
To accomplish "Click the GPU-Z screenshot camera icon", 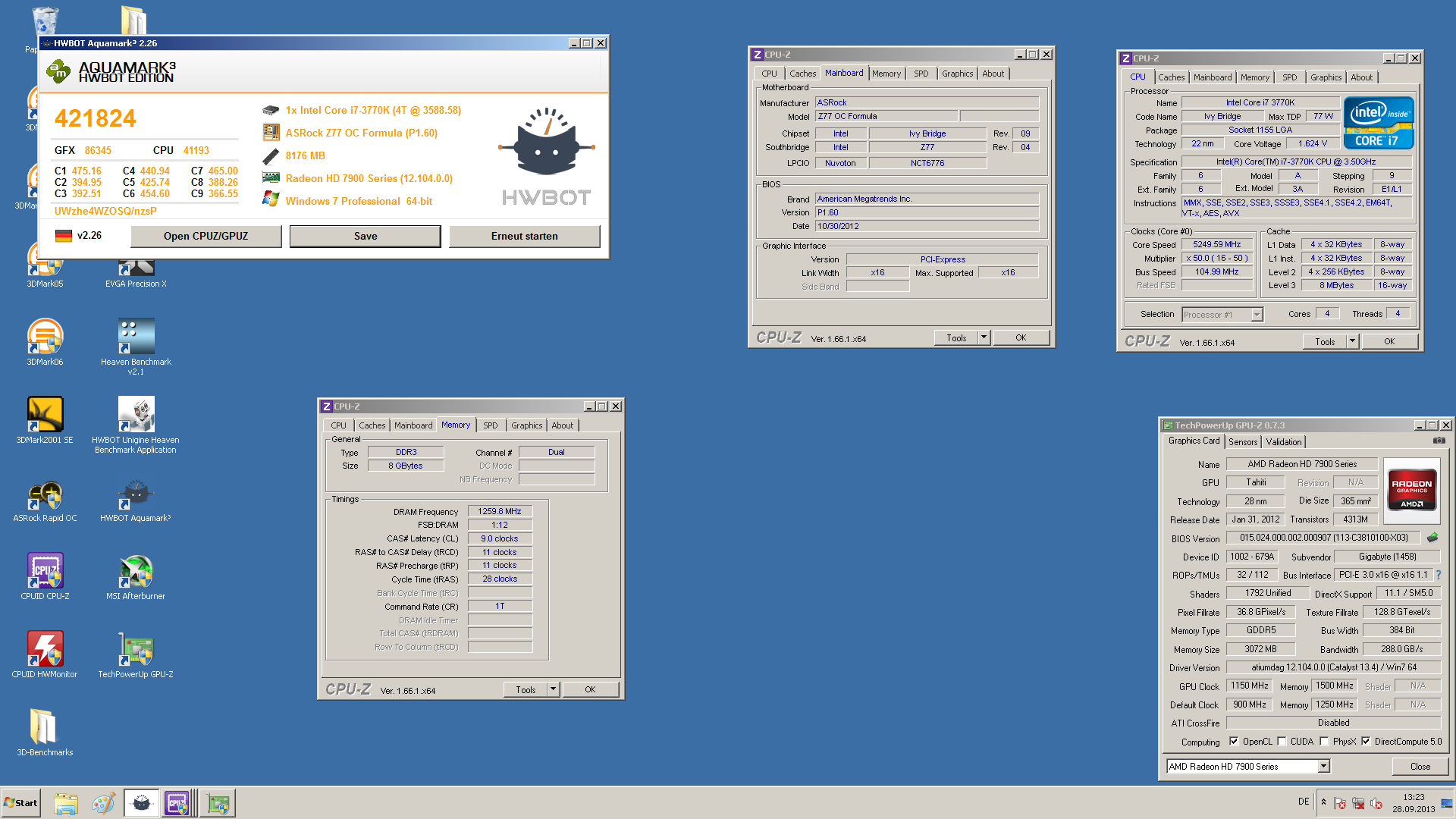I will (x=1439, y=441).
